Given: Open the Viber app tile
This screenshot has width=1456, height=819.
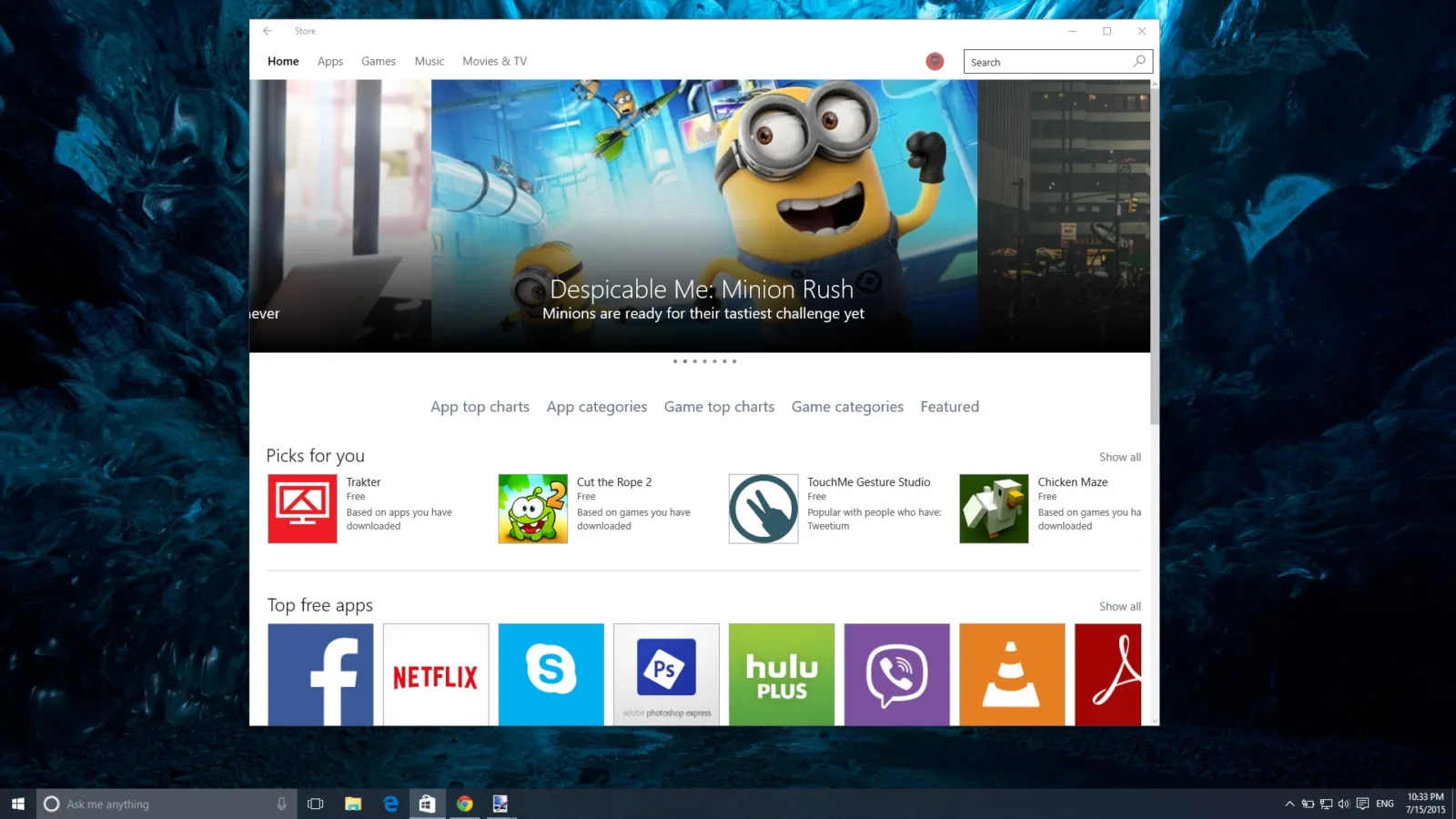Looking at the screenshot, I should point(897,674).
